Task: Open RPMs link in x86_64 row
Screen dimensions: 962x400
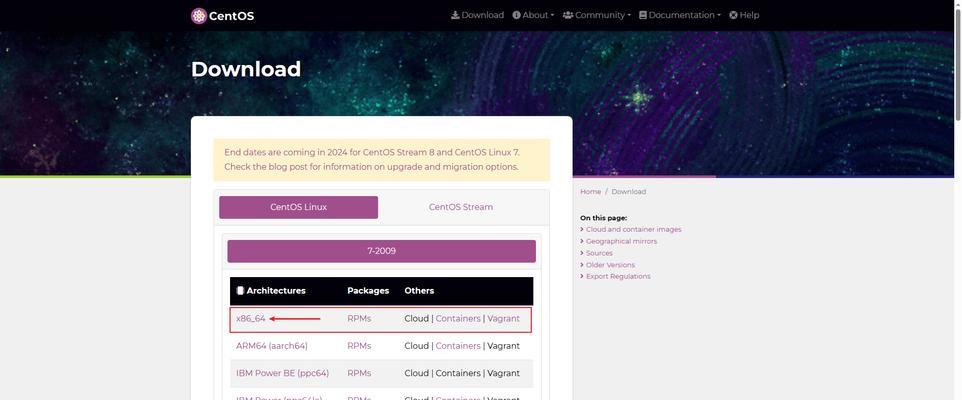Action: (359, 319)
